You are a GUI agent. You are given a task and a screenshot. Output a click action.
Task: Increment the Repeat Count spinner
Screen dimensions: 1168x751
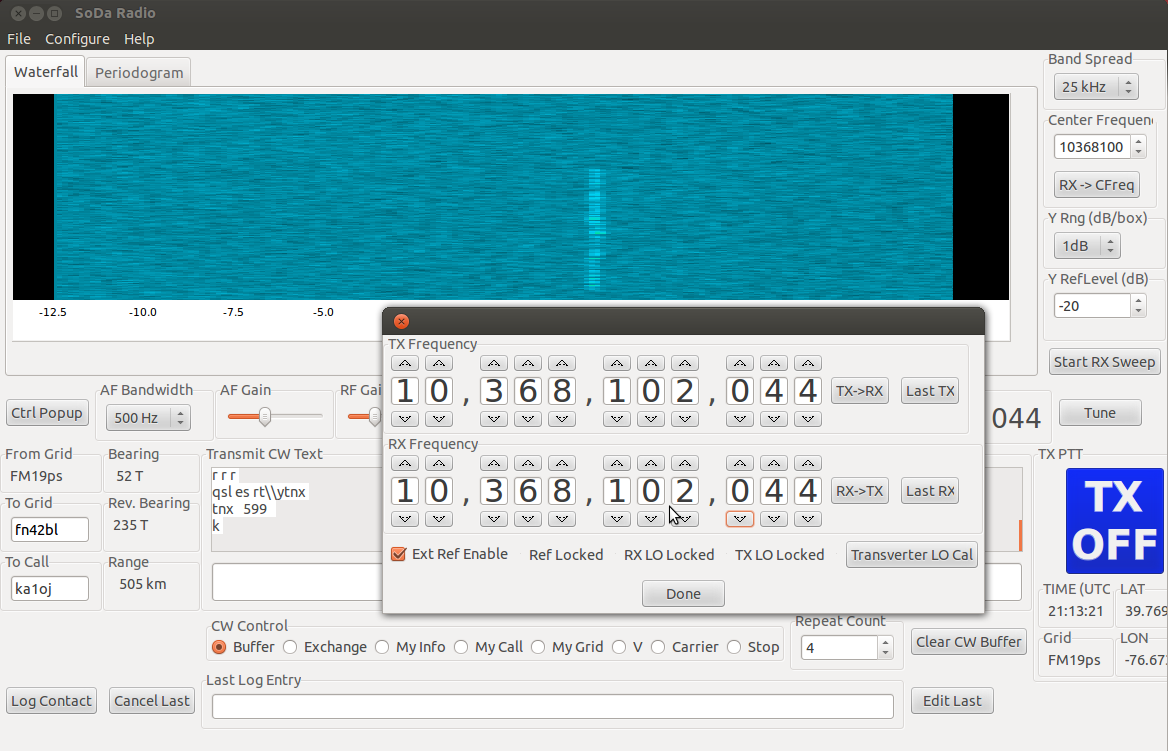click(x=885, y=642)
